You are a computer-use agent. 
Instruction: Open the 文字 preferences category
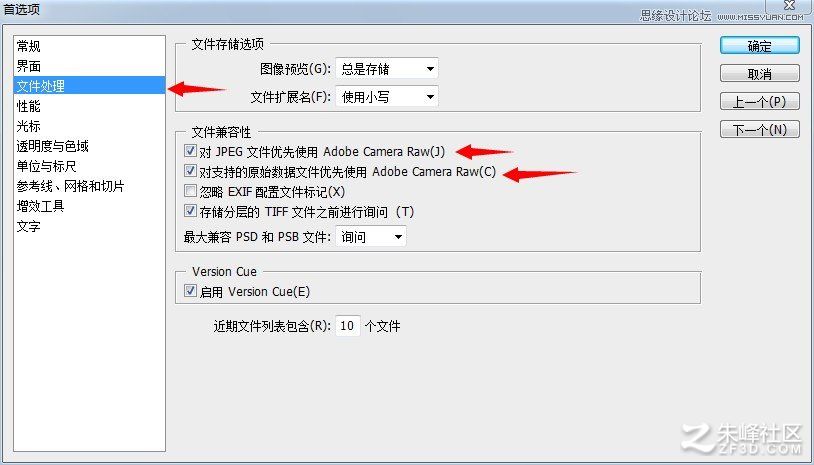coord(29,226)
